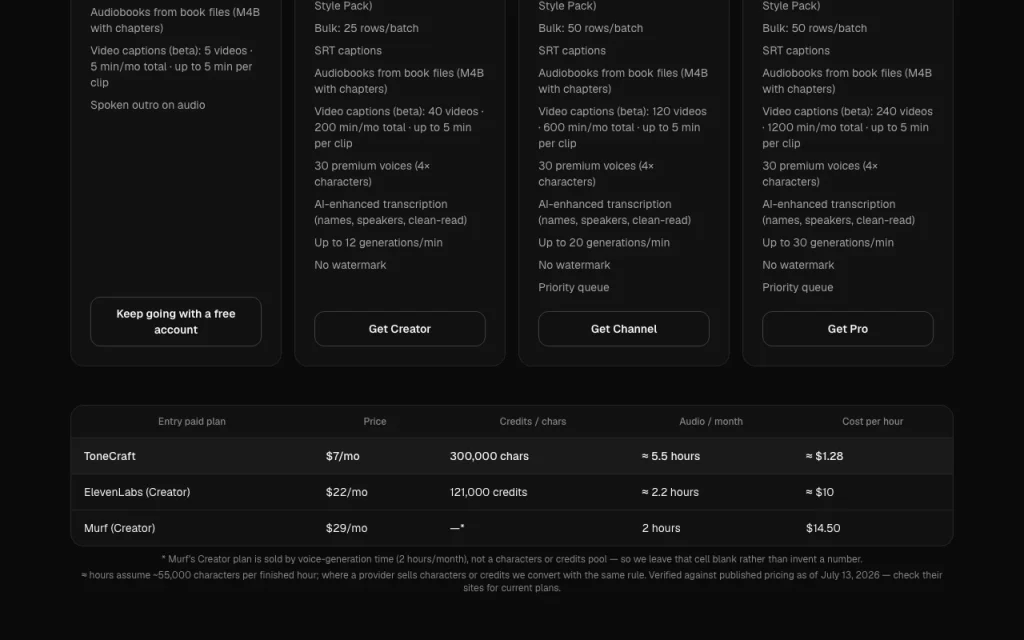The image size is (1024, 640).
Task: Click the Murf credits dash-asterisk cell
Action: (457, 528)
